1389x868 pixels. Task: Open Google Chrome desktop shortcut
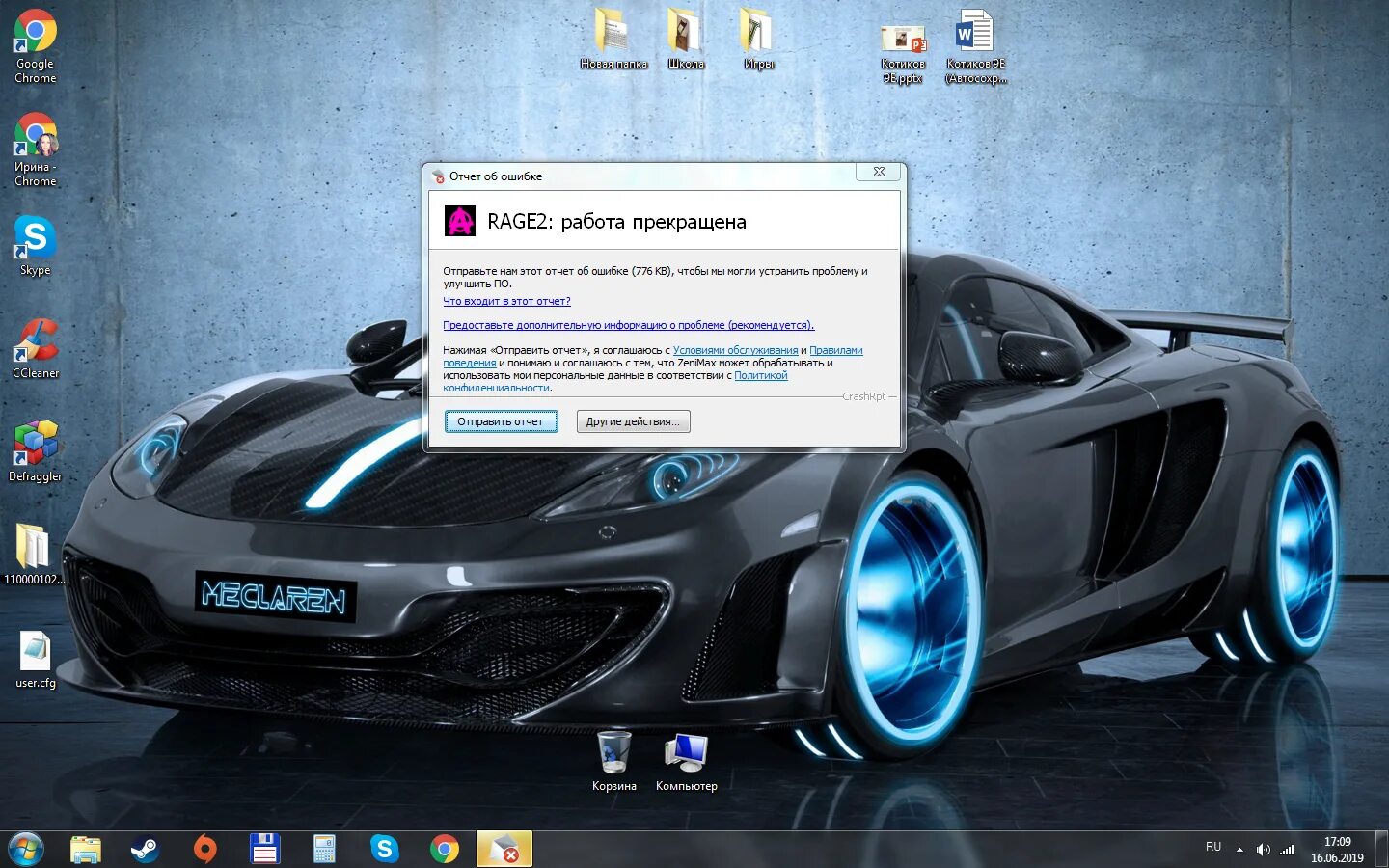(36, 46)
